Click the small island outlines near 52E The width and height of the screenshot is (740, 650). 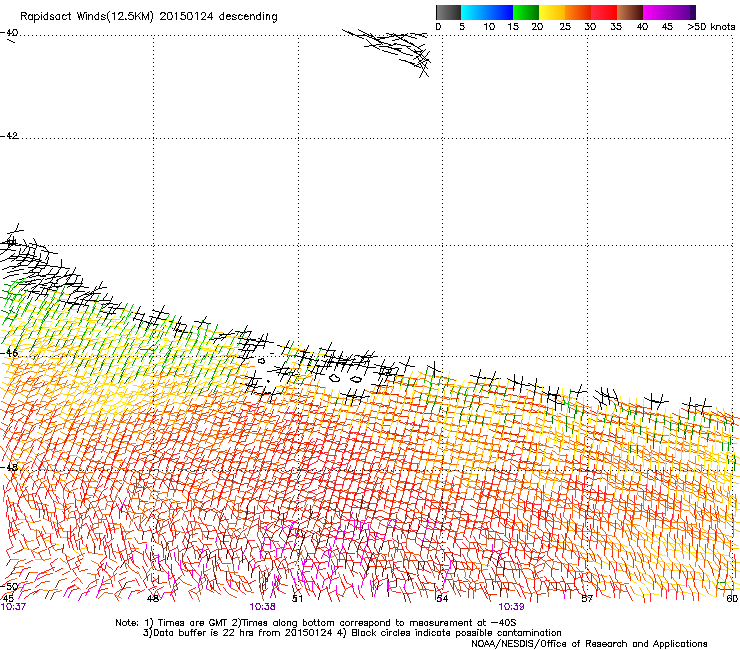(345, 378)
